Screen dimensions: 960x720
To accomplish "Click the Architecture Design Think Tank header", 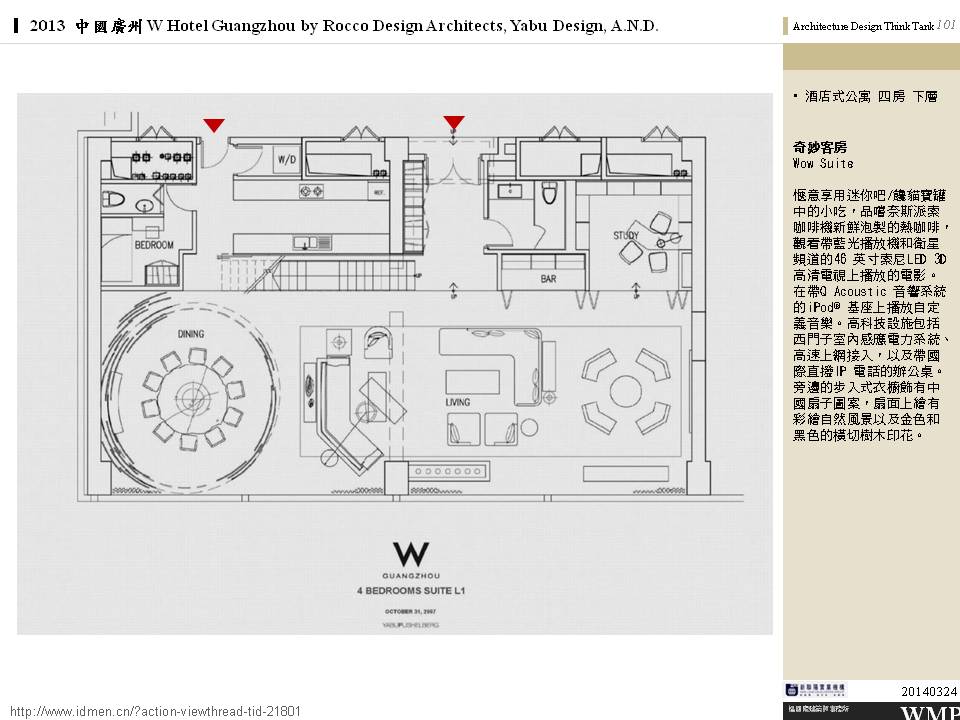I will click(862, 27).
